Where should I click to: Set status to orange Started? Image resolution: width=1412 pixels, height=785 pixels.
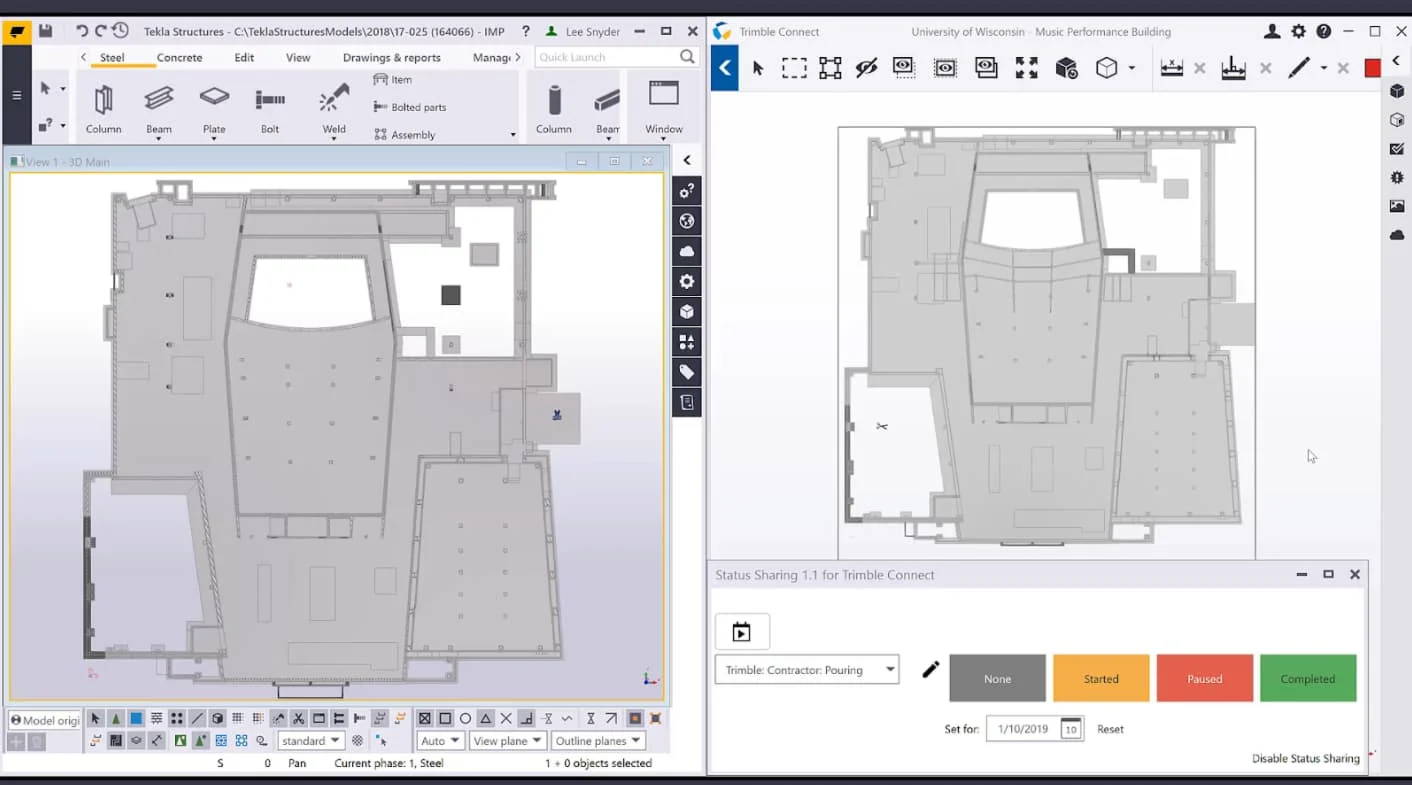click(1101, 678)
